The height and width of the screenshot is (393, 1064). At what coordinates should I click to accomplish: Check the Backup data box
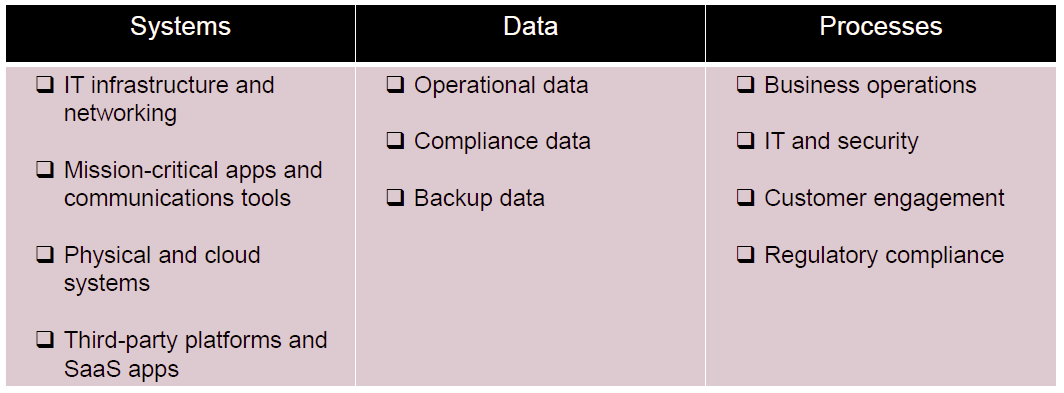tap(395, 199)
